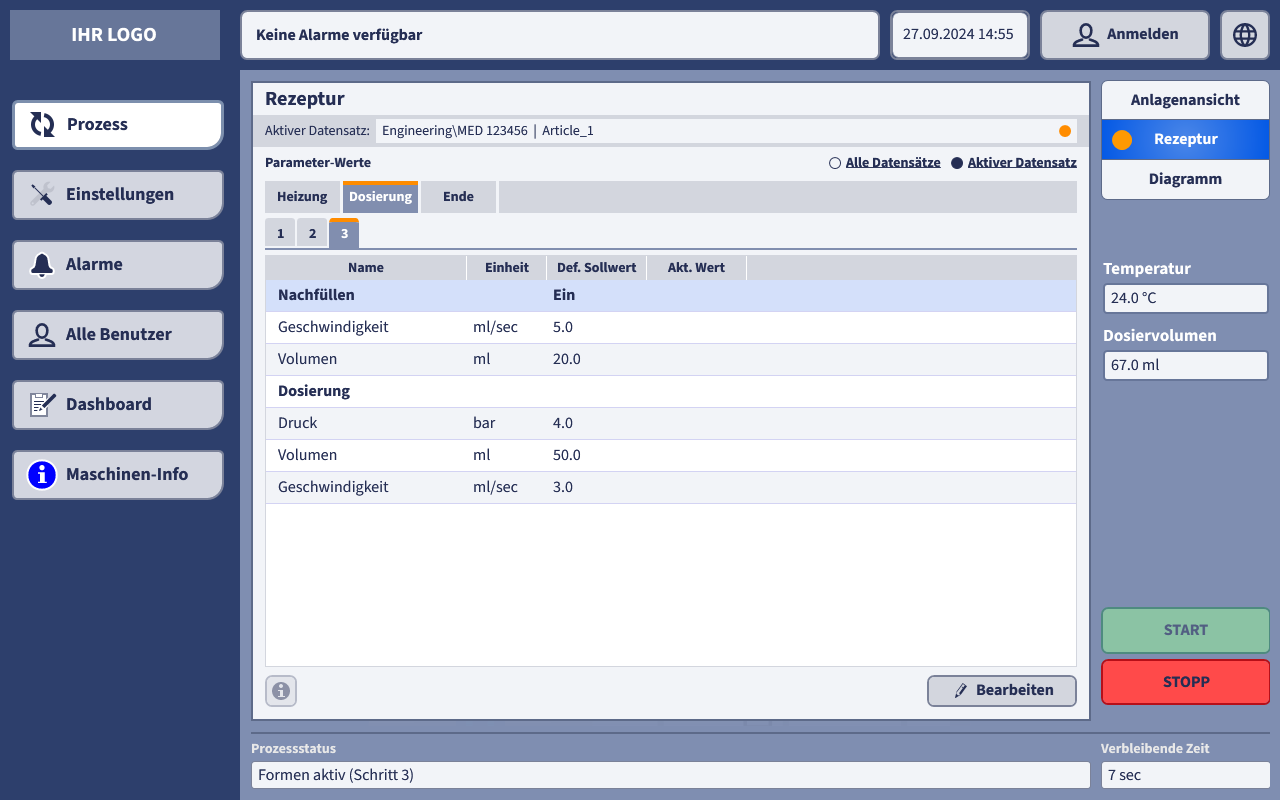Screen dimensions: 1280x800
Task: Show Maschinen-Info page
Action: [x=118, y=475]
